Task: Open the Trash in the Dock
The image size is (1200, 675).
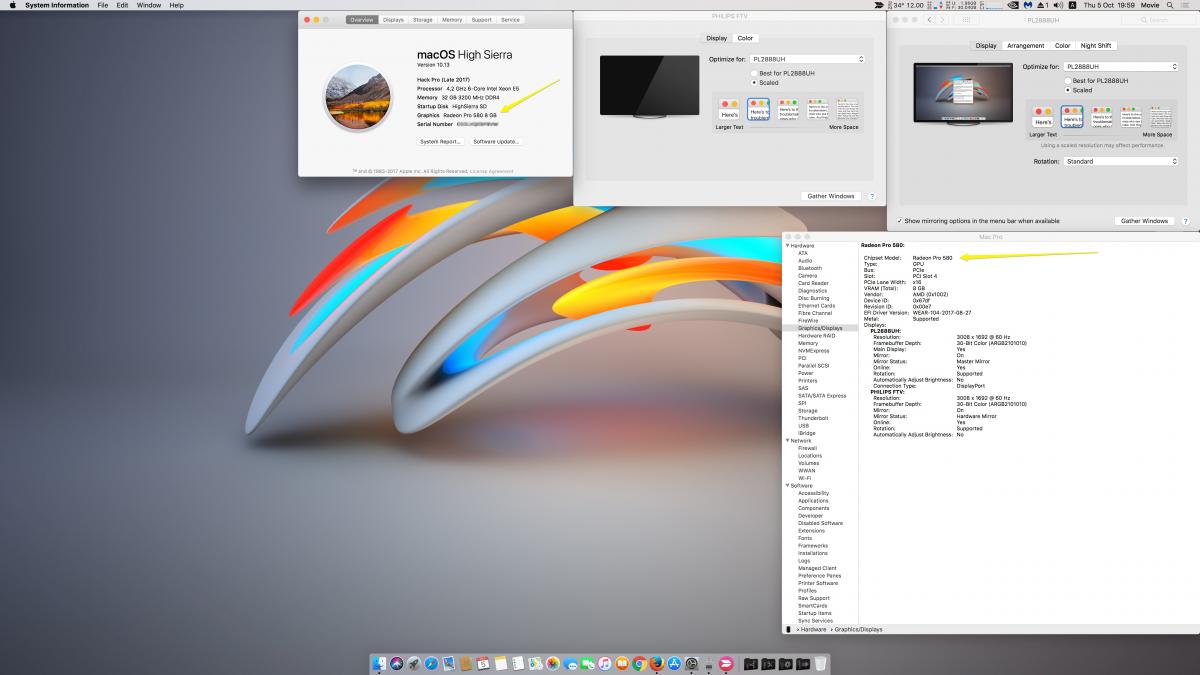Action: pos(820,663)
